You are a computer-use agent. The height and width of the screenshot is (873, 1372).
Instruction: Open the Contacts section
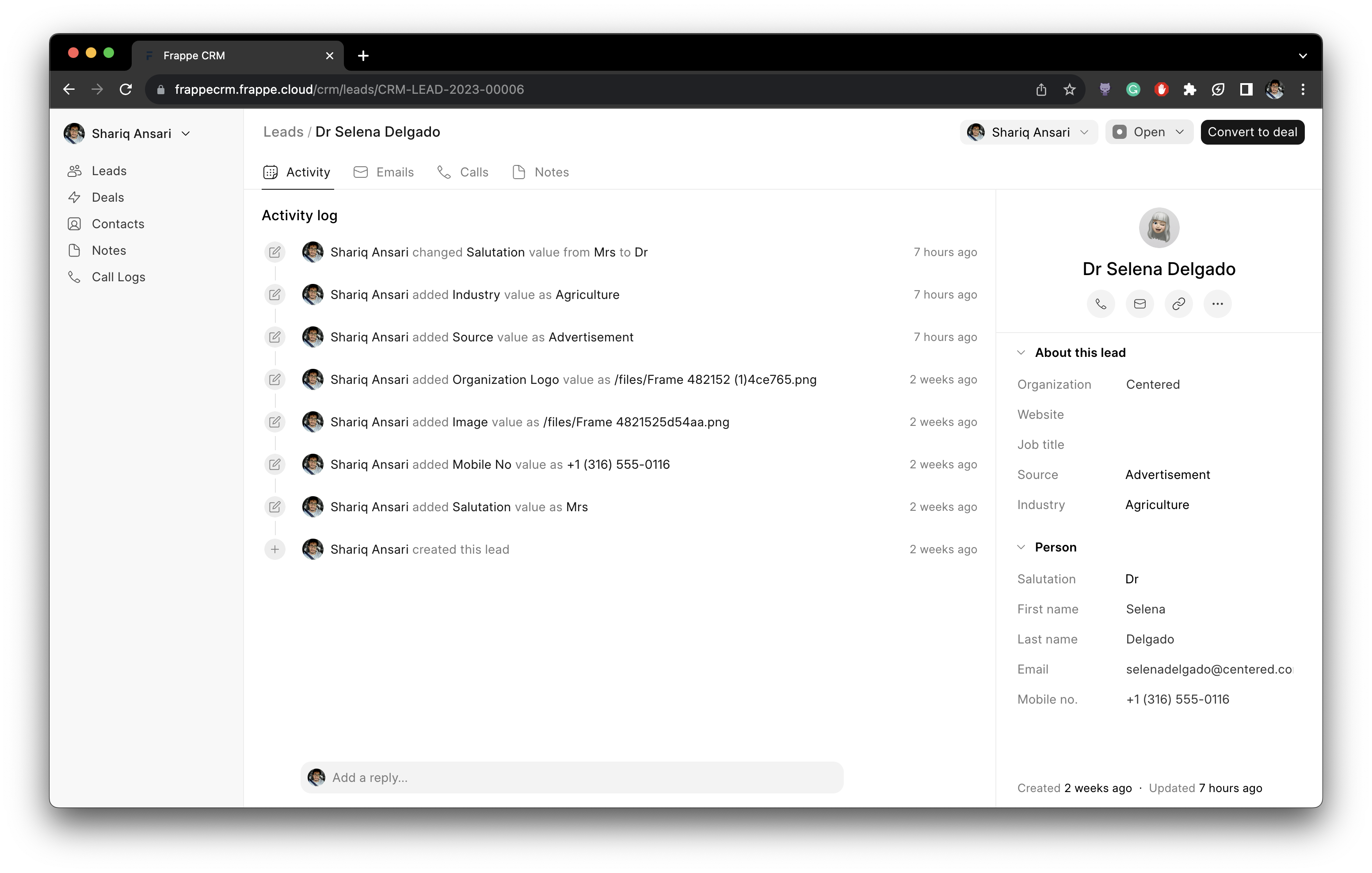(118, 223)
